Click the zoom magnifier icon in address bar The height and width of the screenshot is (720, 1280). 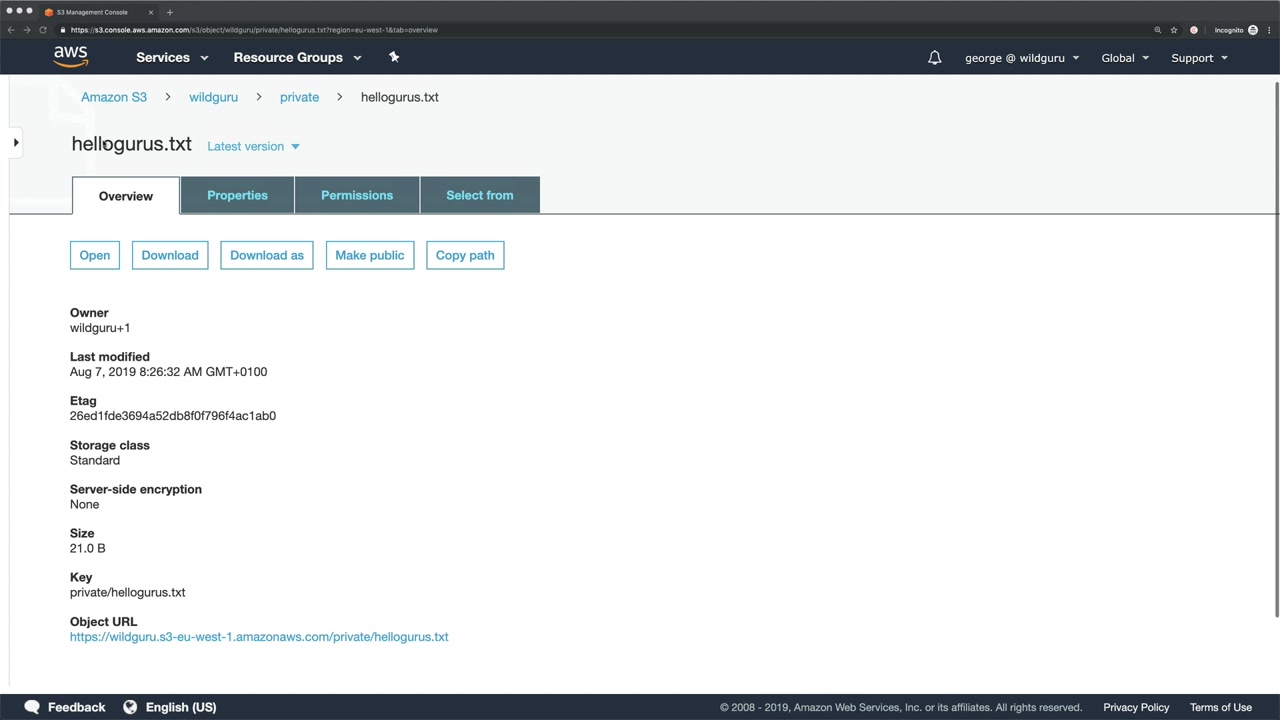pos(1158,30)
